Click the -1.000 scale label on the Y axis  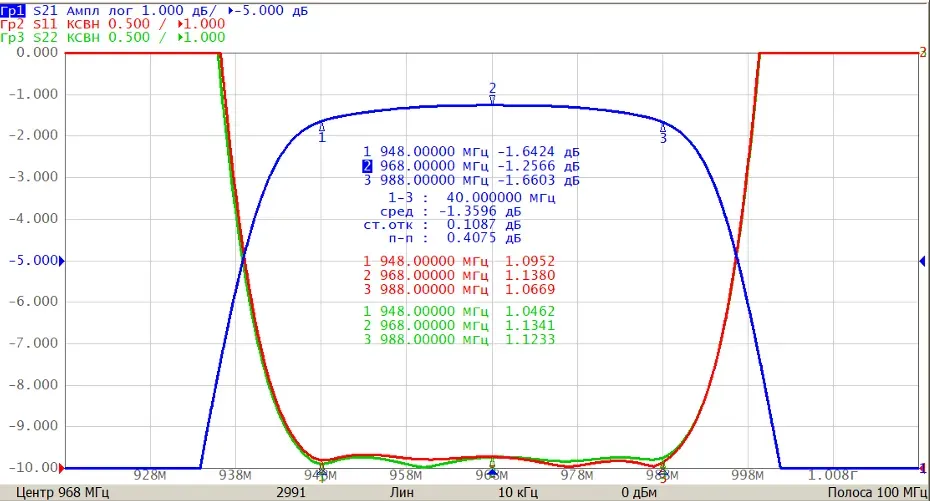[33, 94]
